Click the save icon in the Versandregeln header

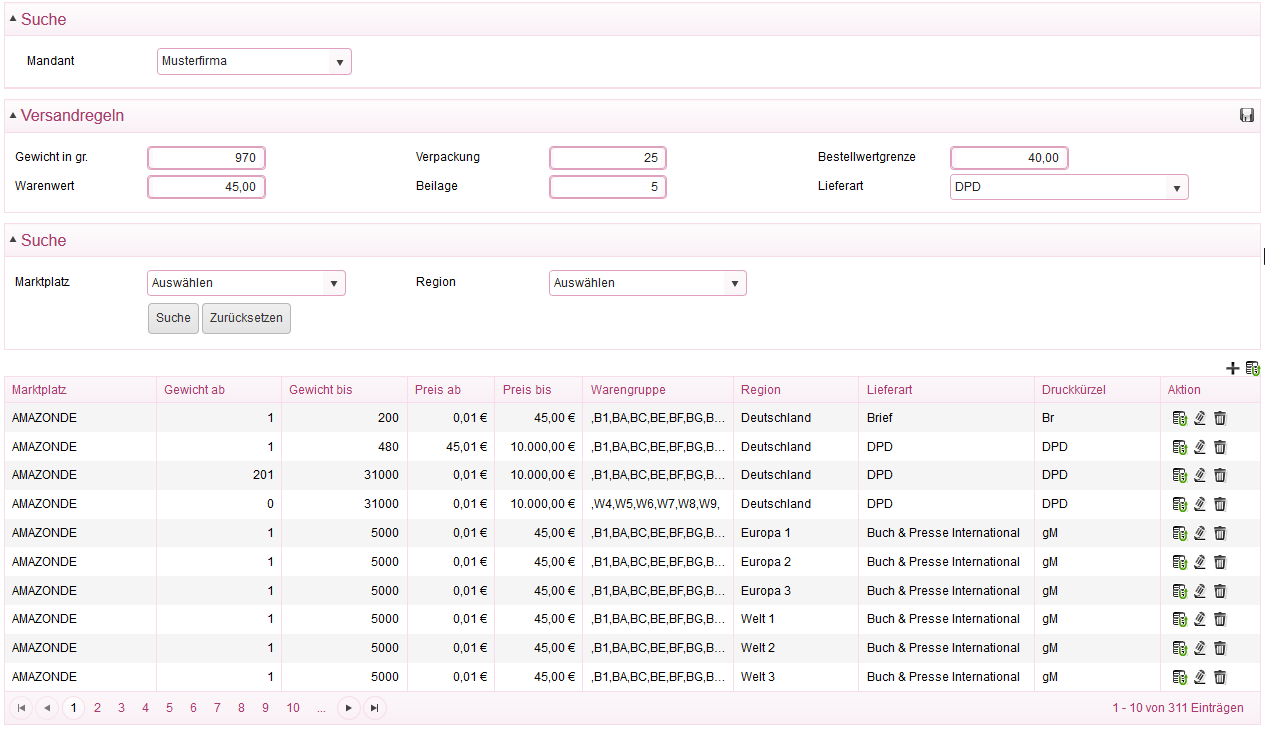click(1247, 115)
